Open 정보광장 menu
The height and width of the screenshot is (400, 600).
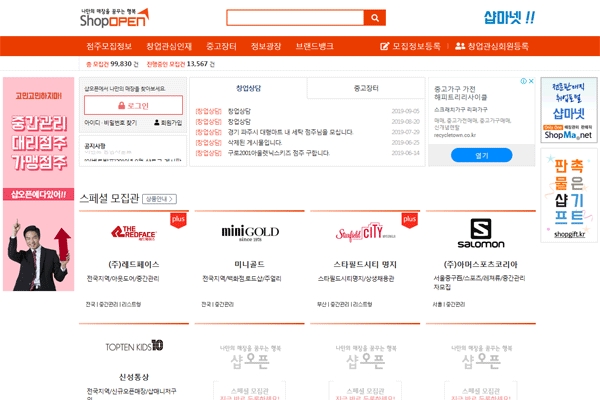(266, 46)
